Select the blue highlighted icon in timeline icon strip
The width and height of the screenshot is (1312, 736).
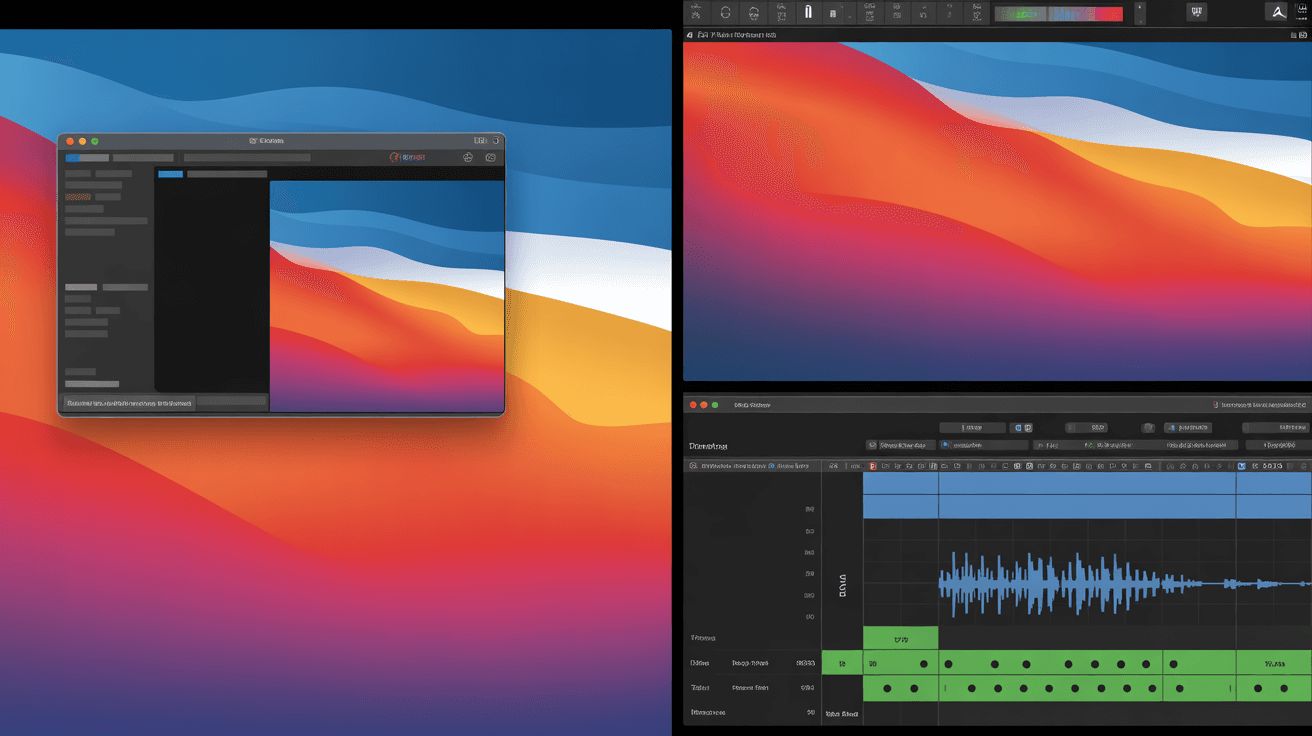[1242, 466]
